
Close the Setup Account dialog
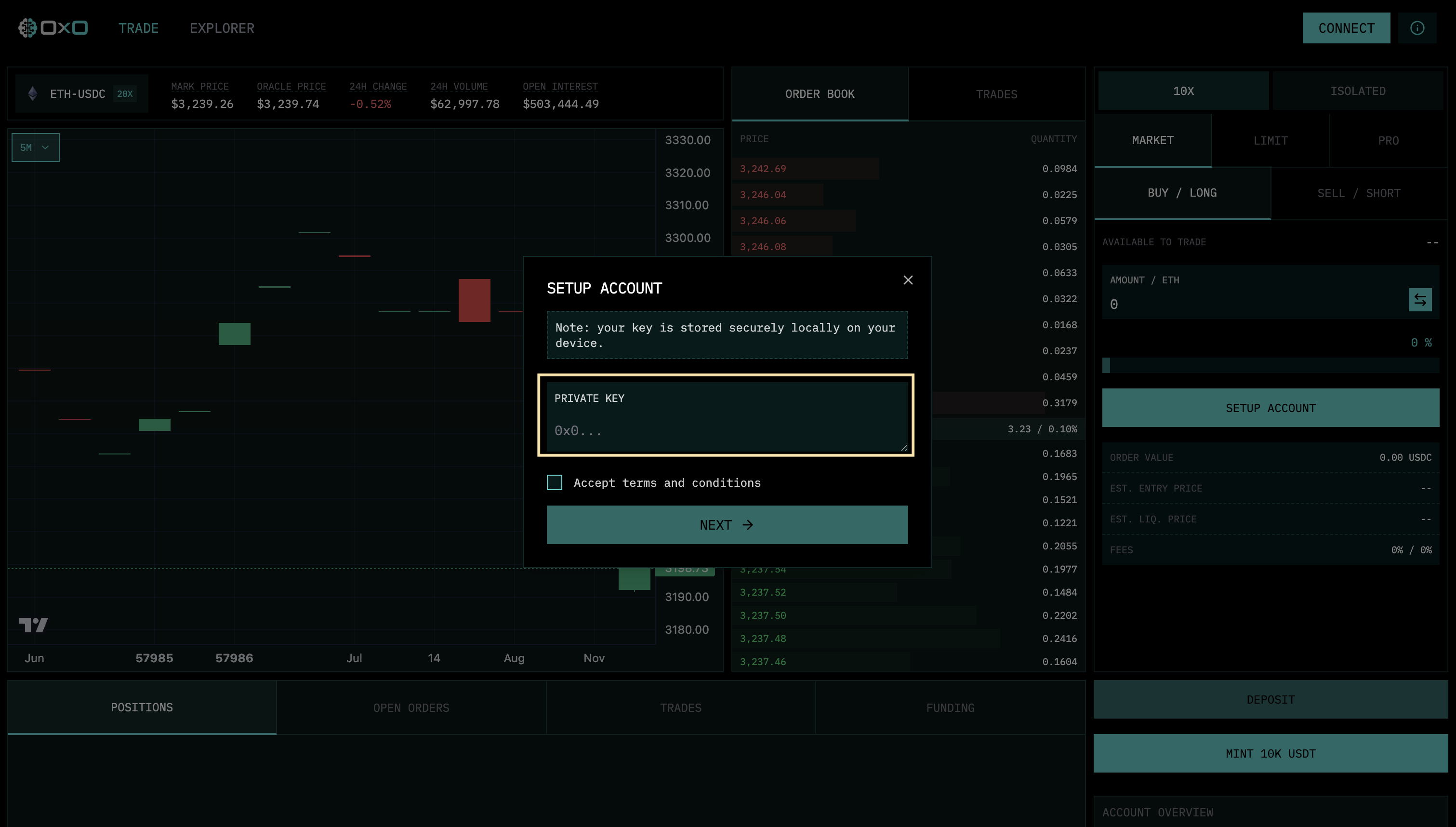coord(908,280)
